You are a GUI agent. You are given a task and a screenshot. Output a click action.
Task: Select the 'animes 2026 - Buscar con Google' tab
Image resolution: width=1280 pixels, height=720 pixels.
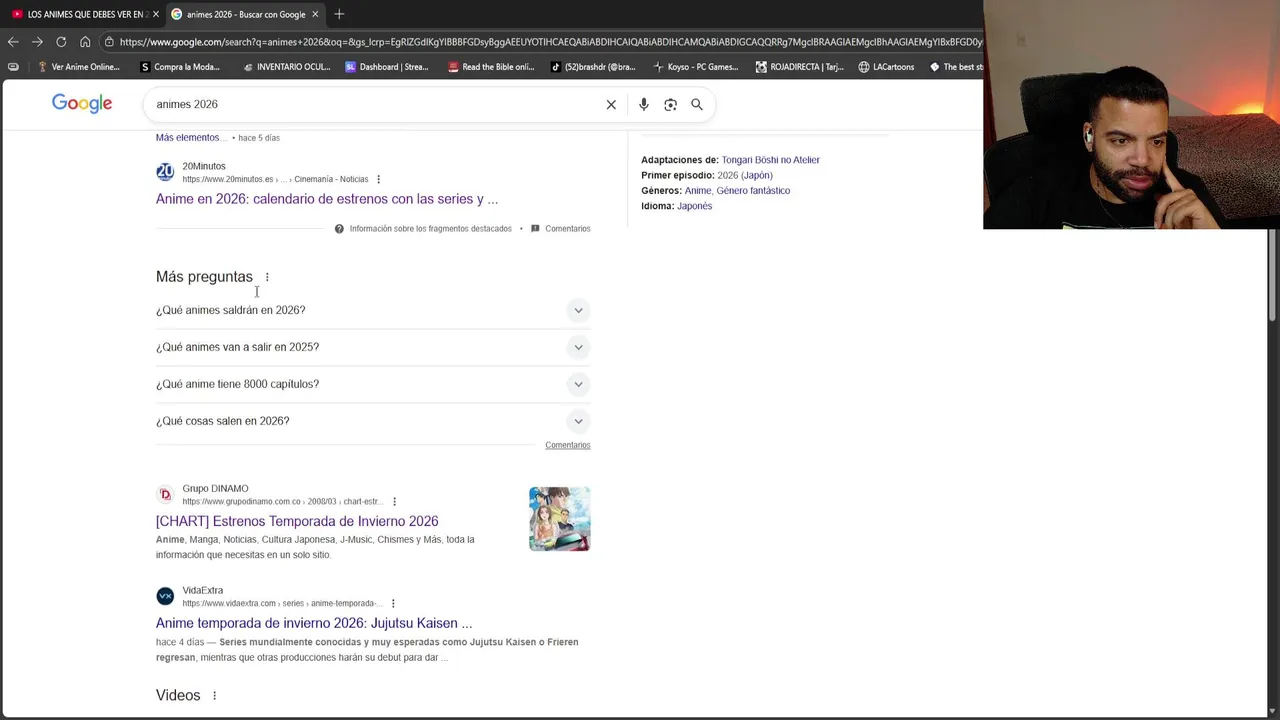(x=244, y=14)
